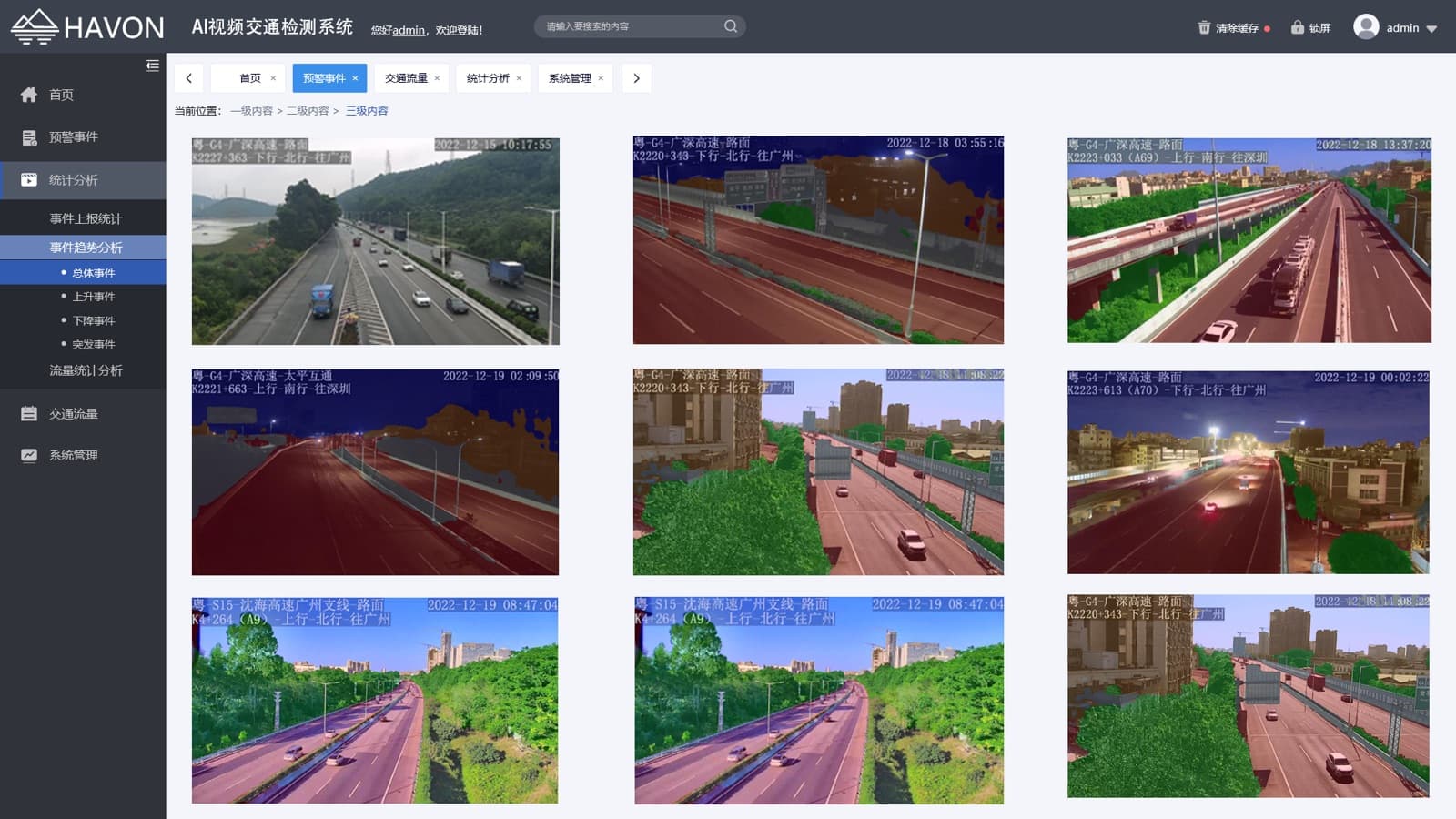Switch to the 交通流量 tab
Screen dimensions: 1456x819
(411, 78)
